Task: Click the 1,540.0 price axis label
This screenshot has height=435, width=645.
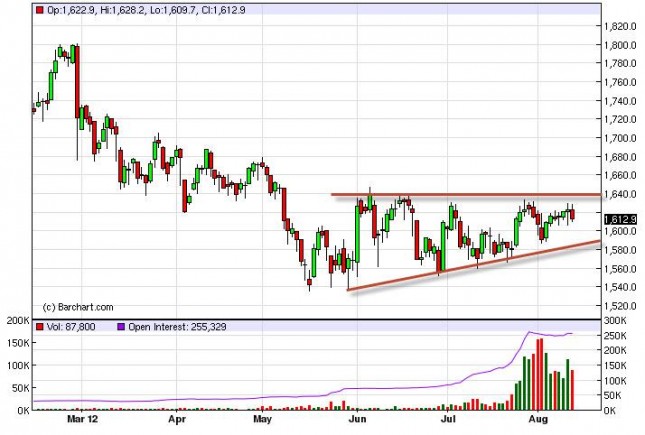Action: tap(620, 287)
